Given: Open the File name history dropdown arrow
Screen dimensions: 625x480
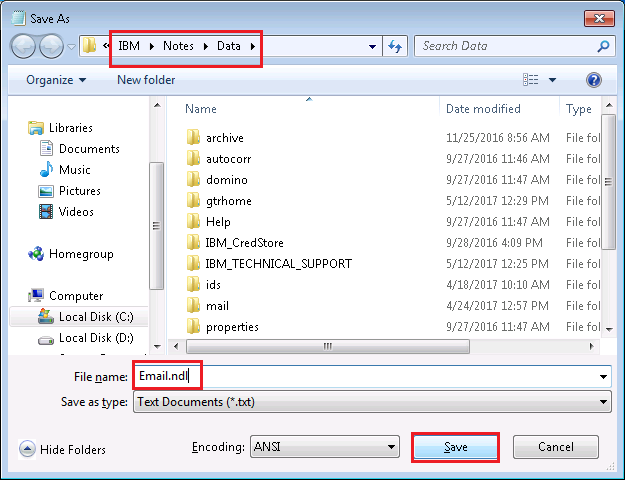Looking at the screenshot, I should [603, 377].
